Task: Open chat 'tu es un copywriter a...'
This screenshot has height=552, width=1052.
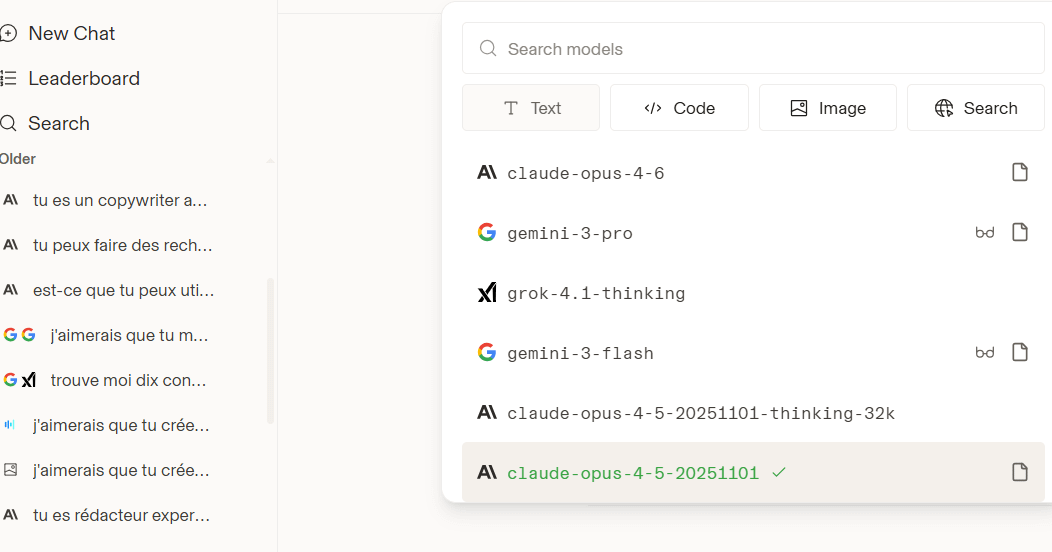Action: pos(120,201)
